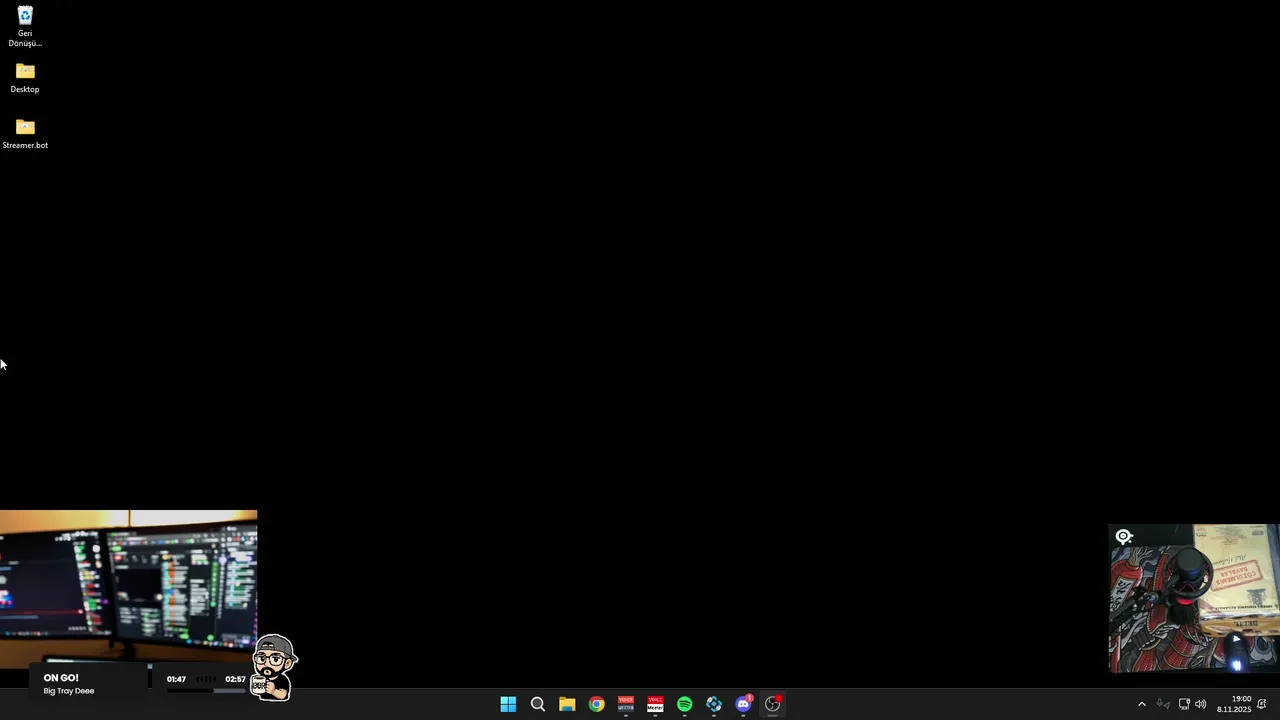The height and width of the screenshot is (720, 1280).
Task: Click the webcam overlay target icon
Action: tap(1124, 537)
